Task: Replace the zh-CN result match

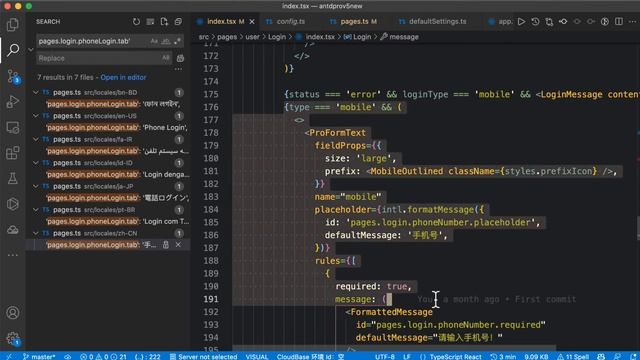Action: [x=166, y=245]
